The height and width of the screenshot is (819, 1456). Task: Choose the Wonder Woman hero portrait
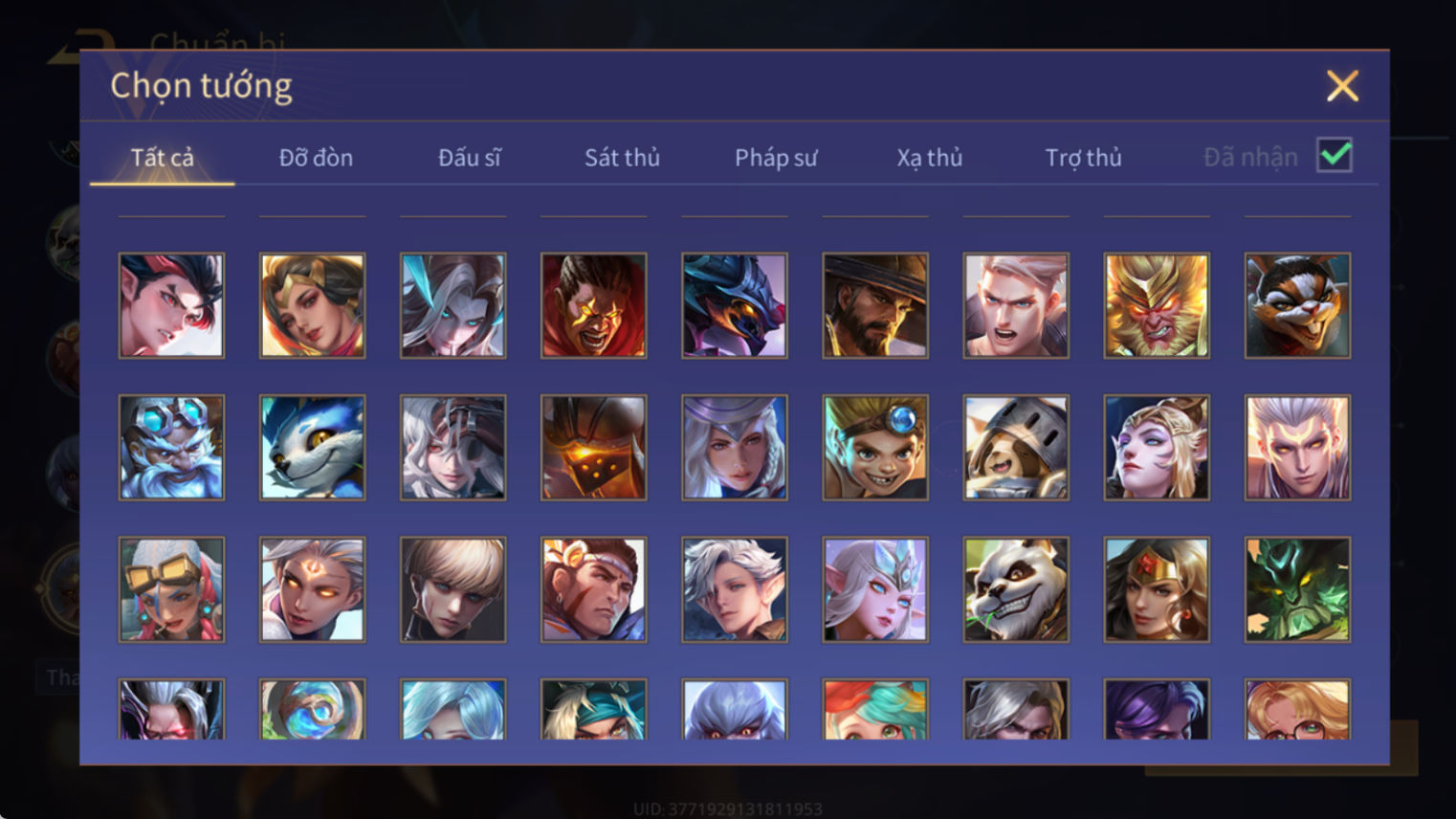click(1157, 588)
